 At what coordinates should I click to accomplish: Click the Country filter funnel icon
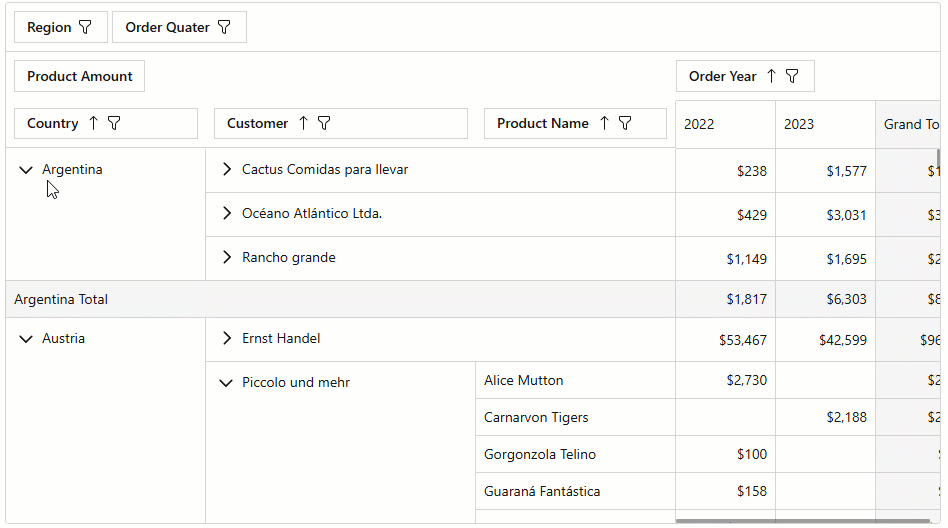coord(114,123)
